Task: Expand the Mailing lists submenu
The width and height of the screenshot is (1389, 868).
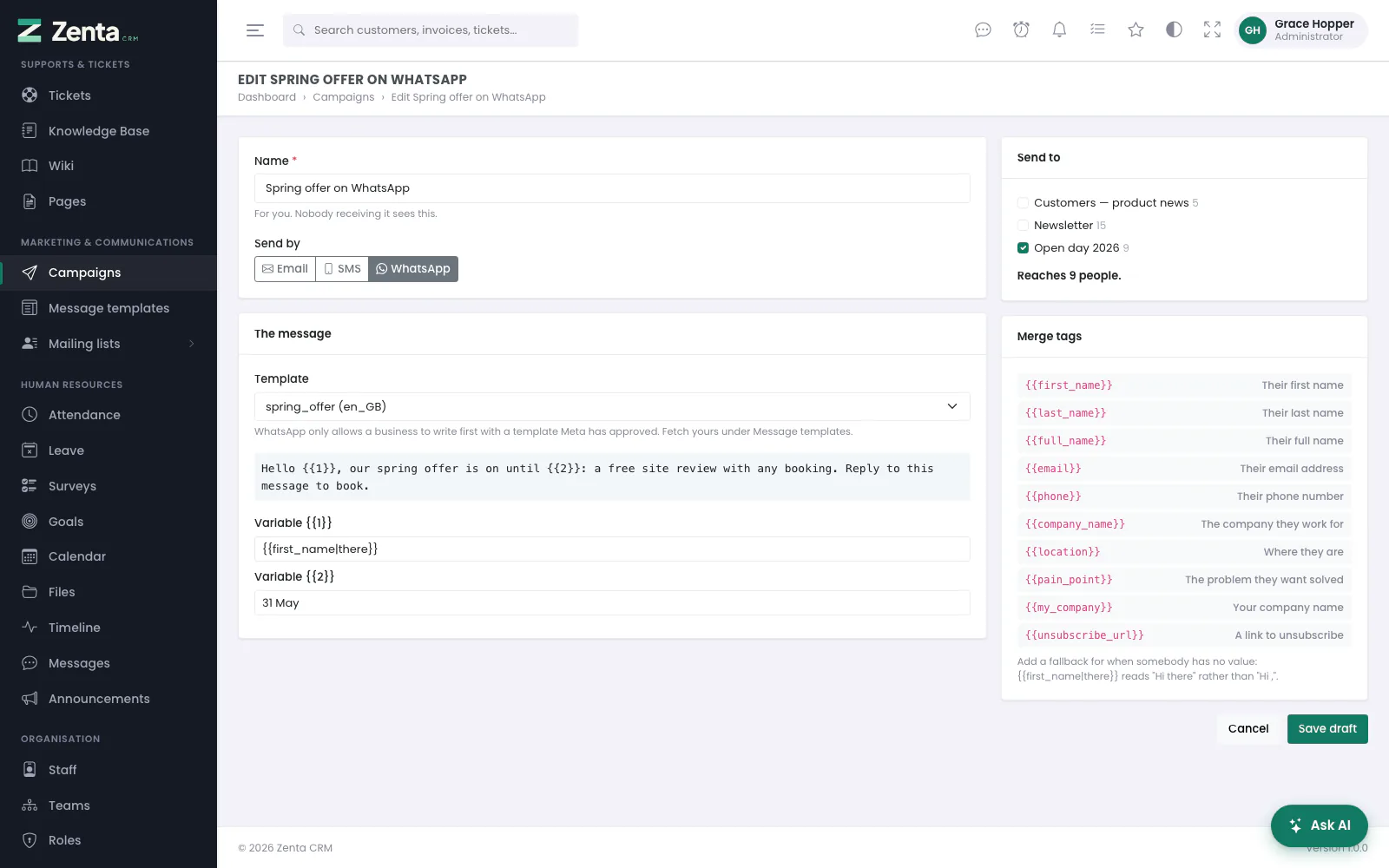Action: coord(109,344)
